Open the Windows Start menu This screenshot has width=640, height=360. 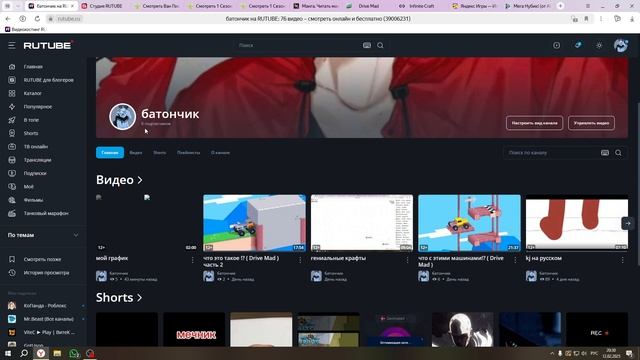[8, 353]
